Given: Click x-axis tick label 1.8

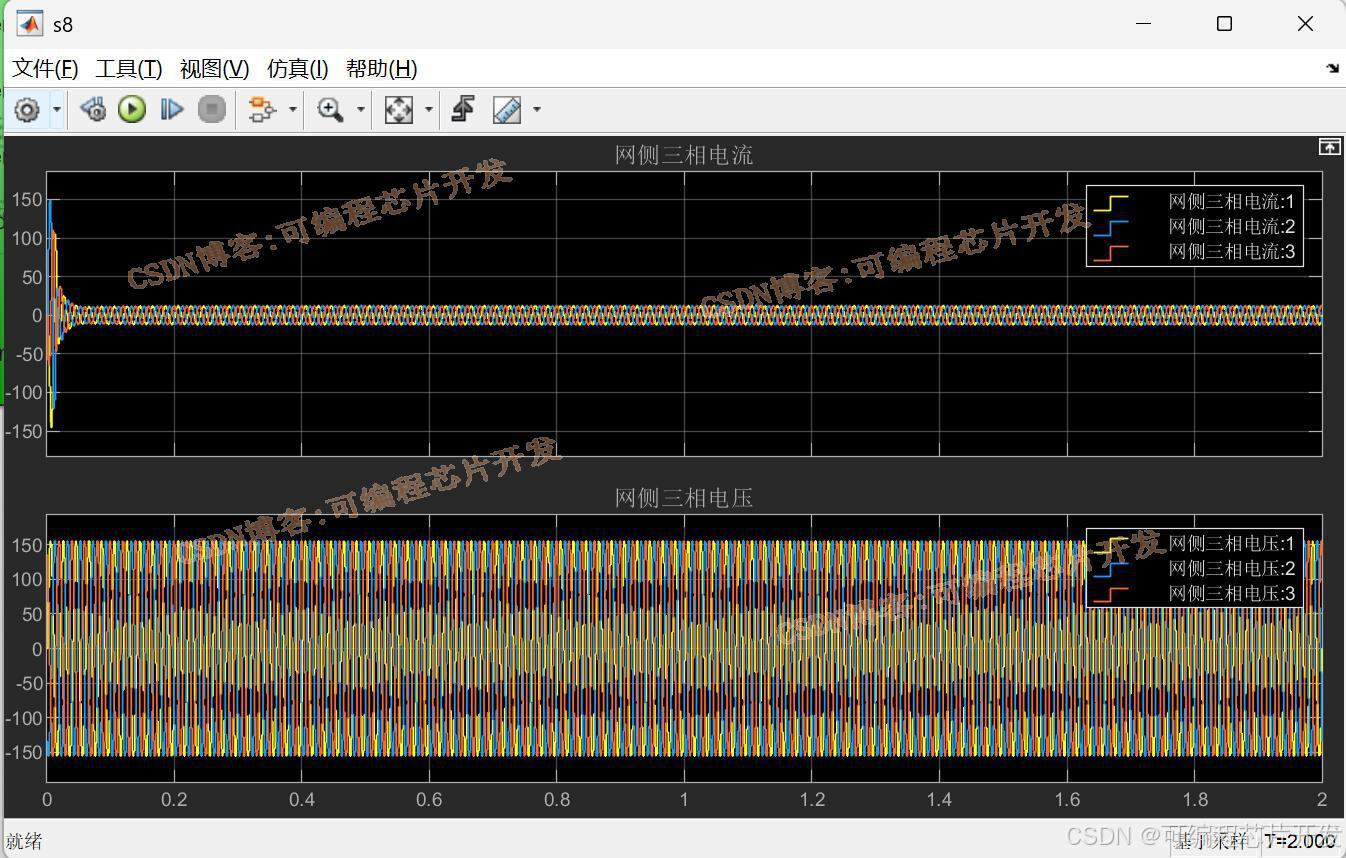Looking at the screenshot, I should tap(1195, 800).
